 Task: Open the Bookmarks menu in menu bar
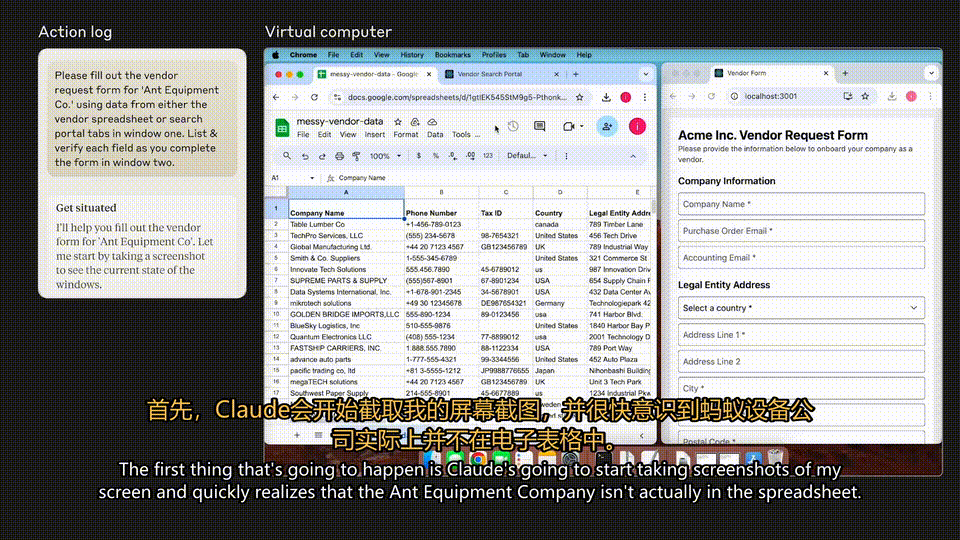452,55
